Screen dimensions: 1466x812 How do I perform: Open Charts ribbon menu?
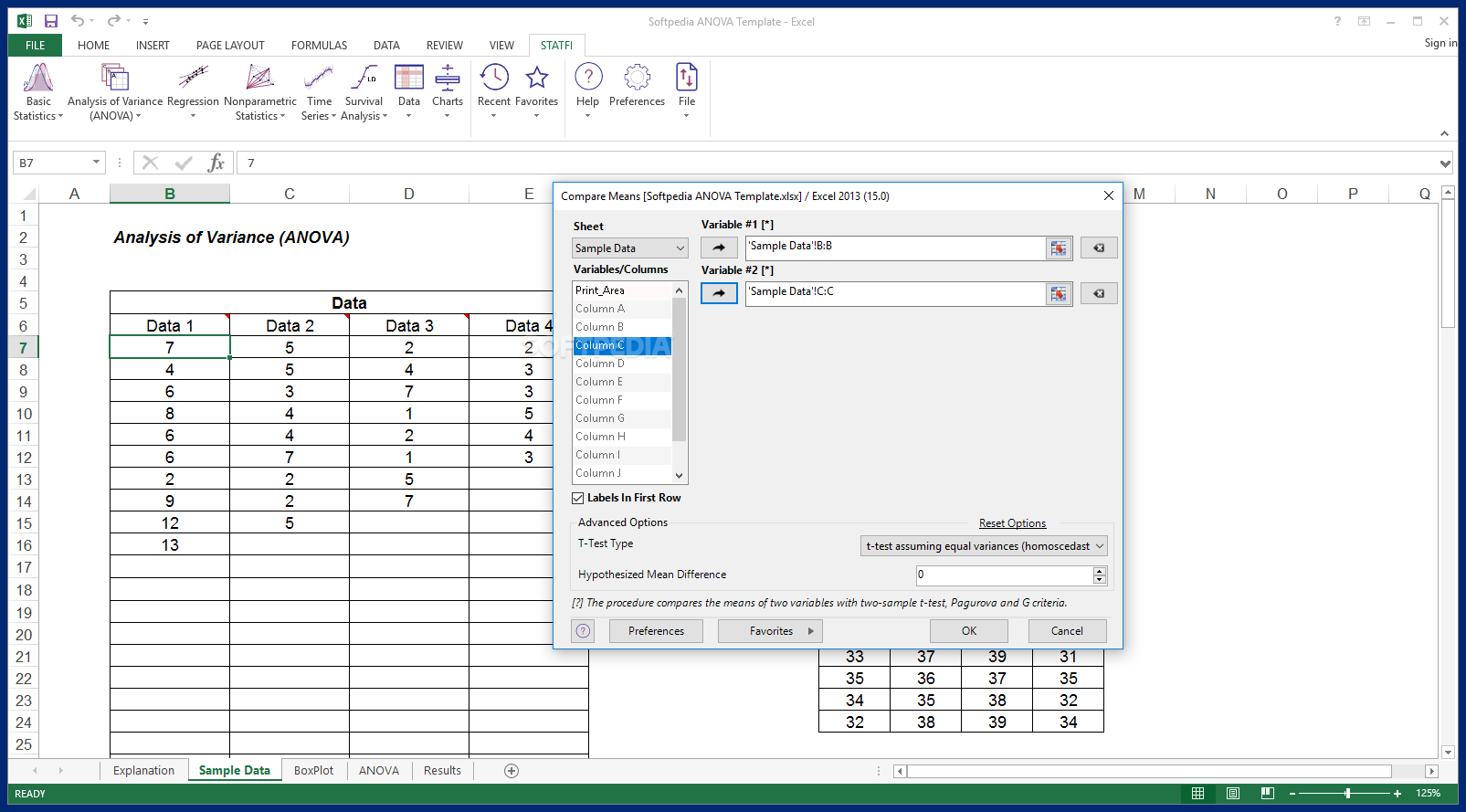[x=448, y=91]
